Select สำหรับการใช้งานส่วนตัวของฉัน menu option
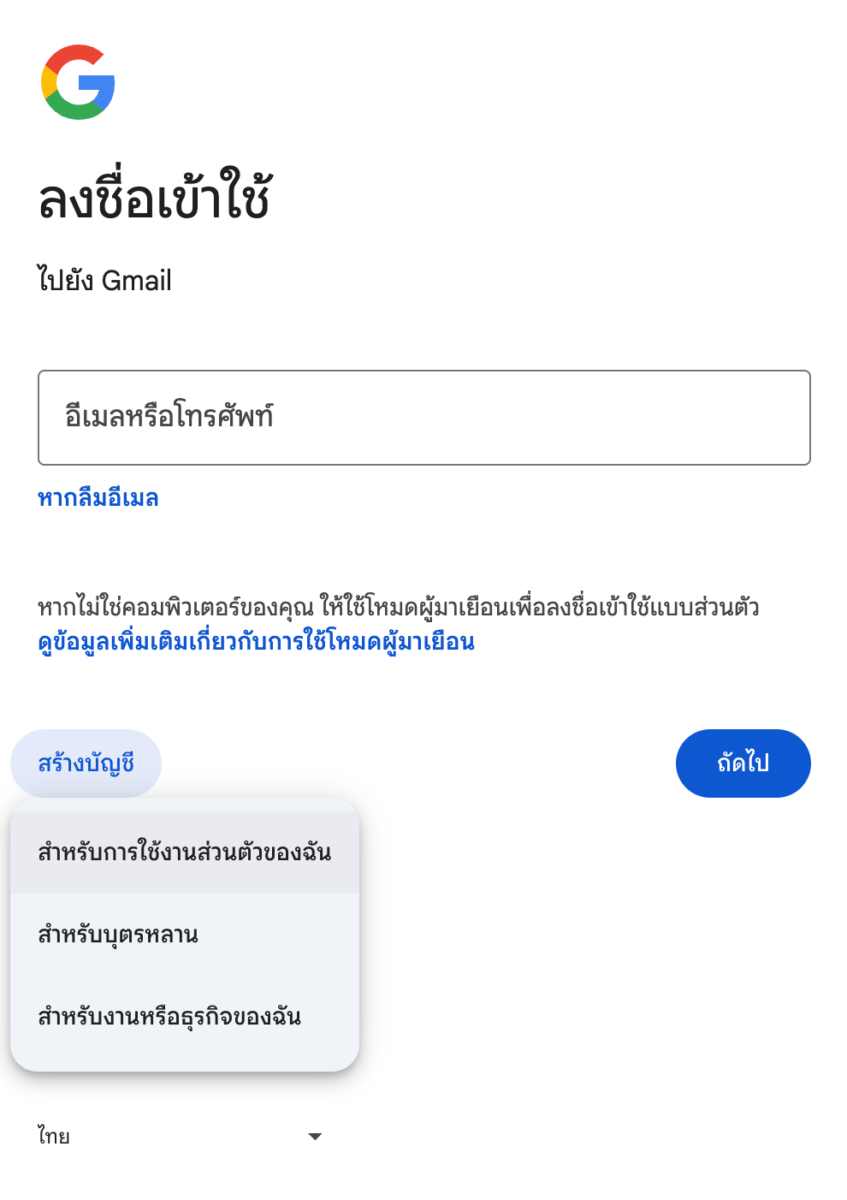The width and height of the screenshot is (847, 1200). click(x=185, y=853)
